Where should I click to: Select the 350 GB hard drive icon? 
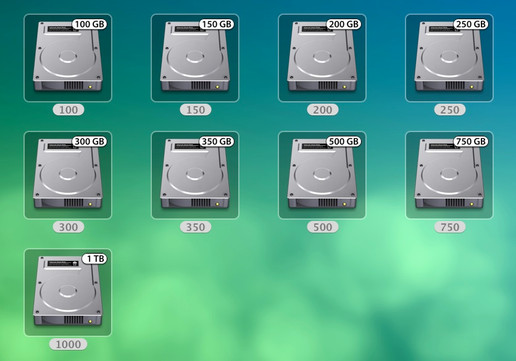click(x=195, y=175)
